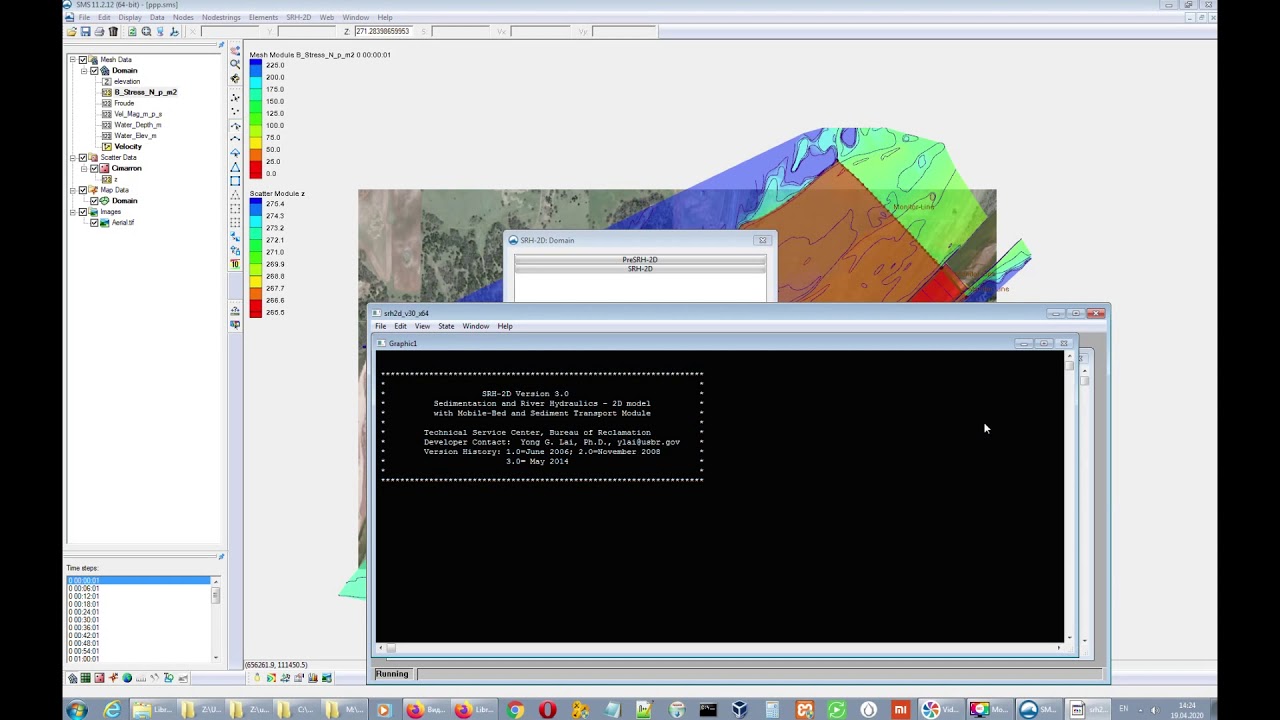Click the red '10' tool icon
This screenshot has height=720, width=1280.
click(x=235, y=264)
